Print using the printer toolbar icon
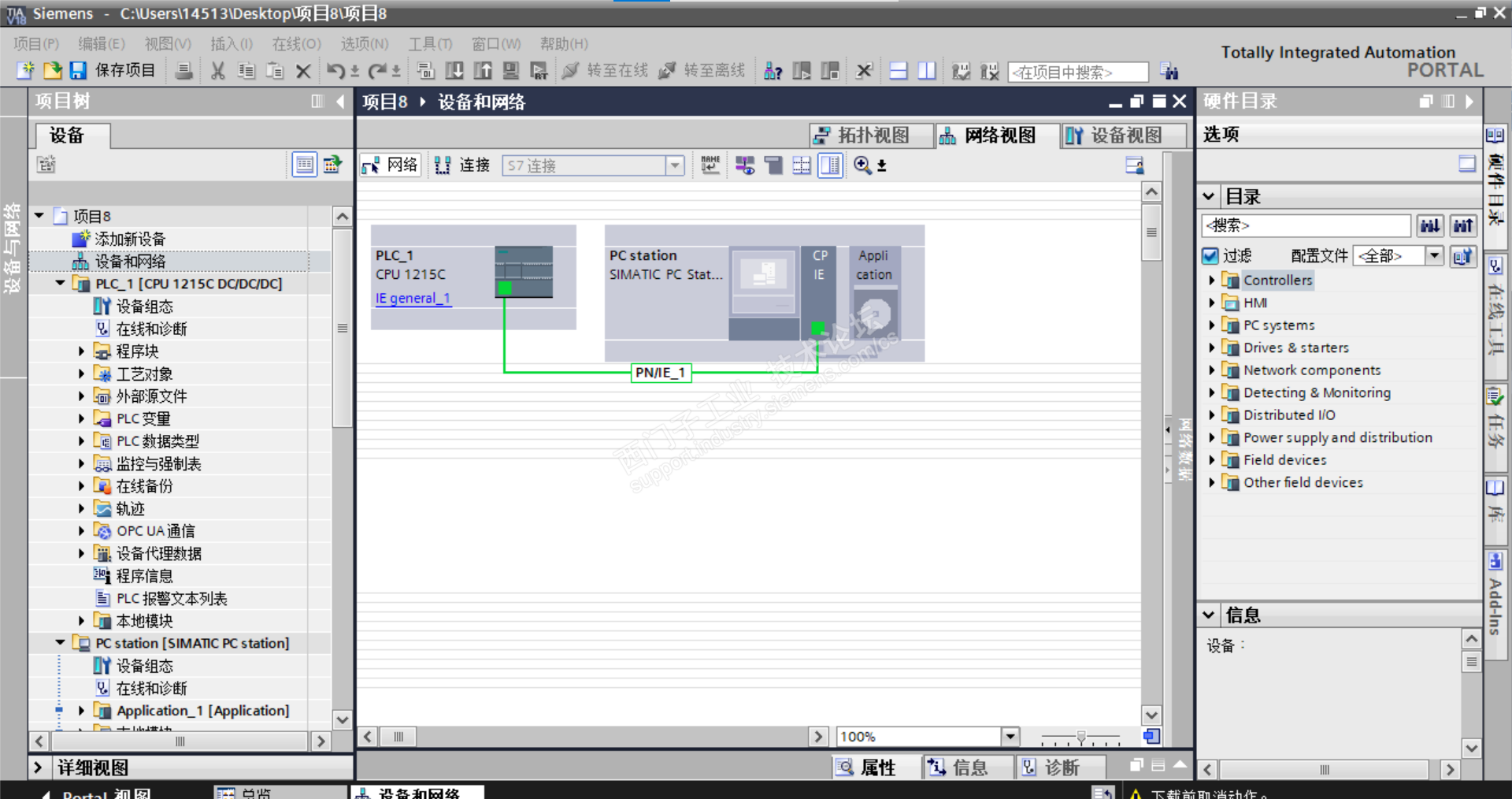This screenshot has height=799, width=1512. coord(184,71)
